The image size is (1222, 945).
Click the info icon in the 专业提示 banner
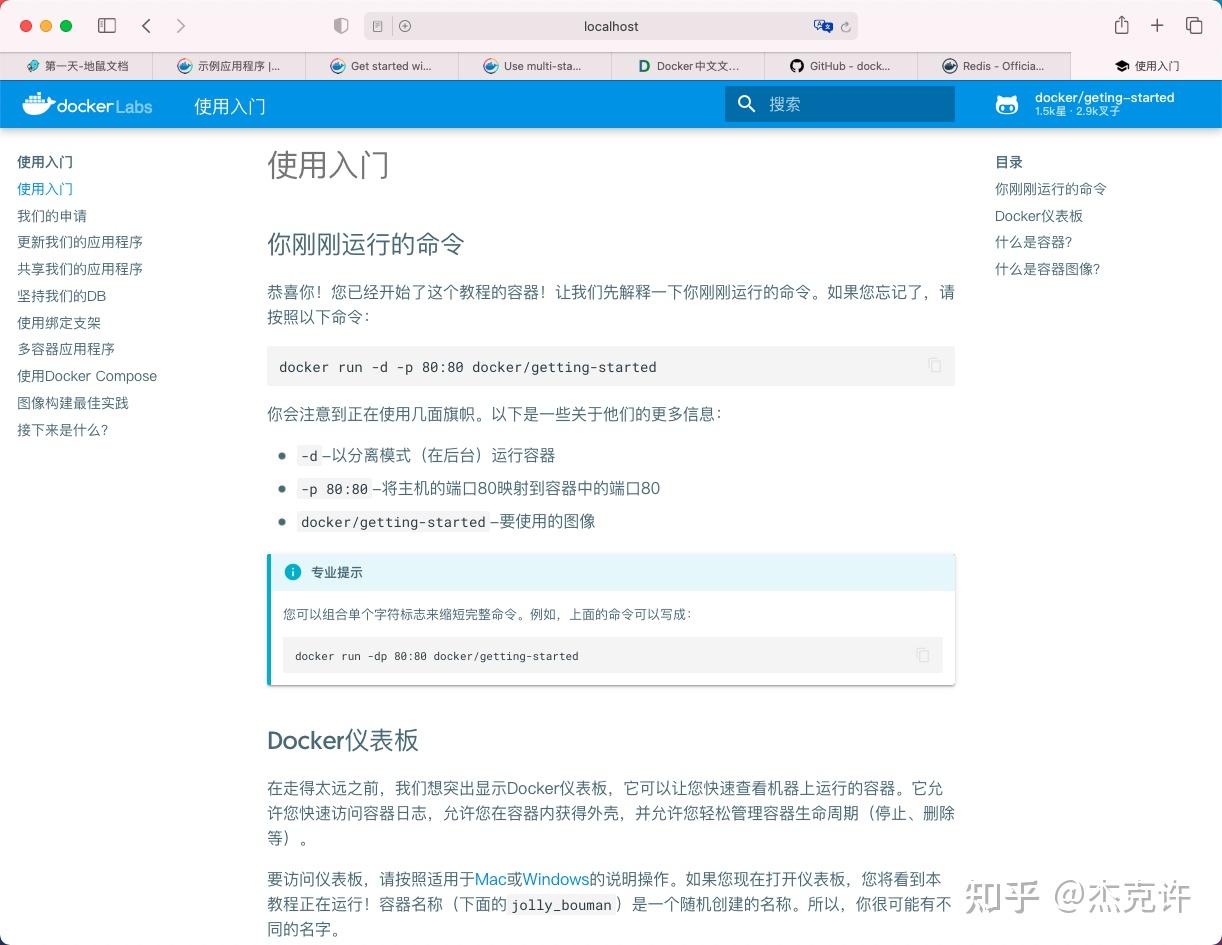pos(293,572)
